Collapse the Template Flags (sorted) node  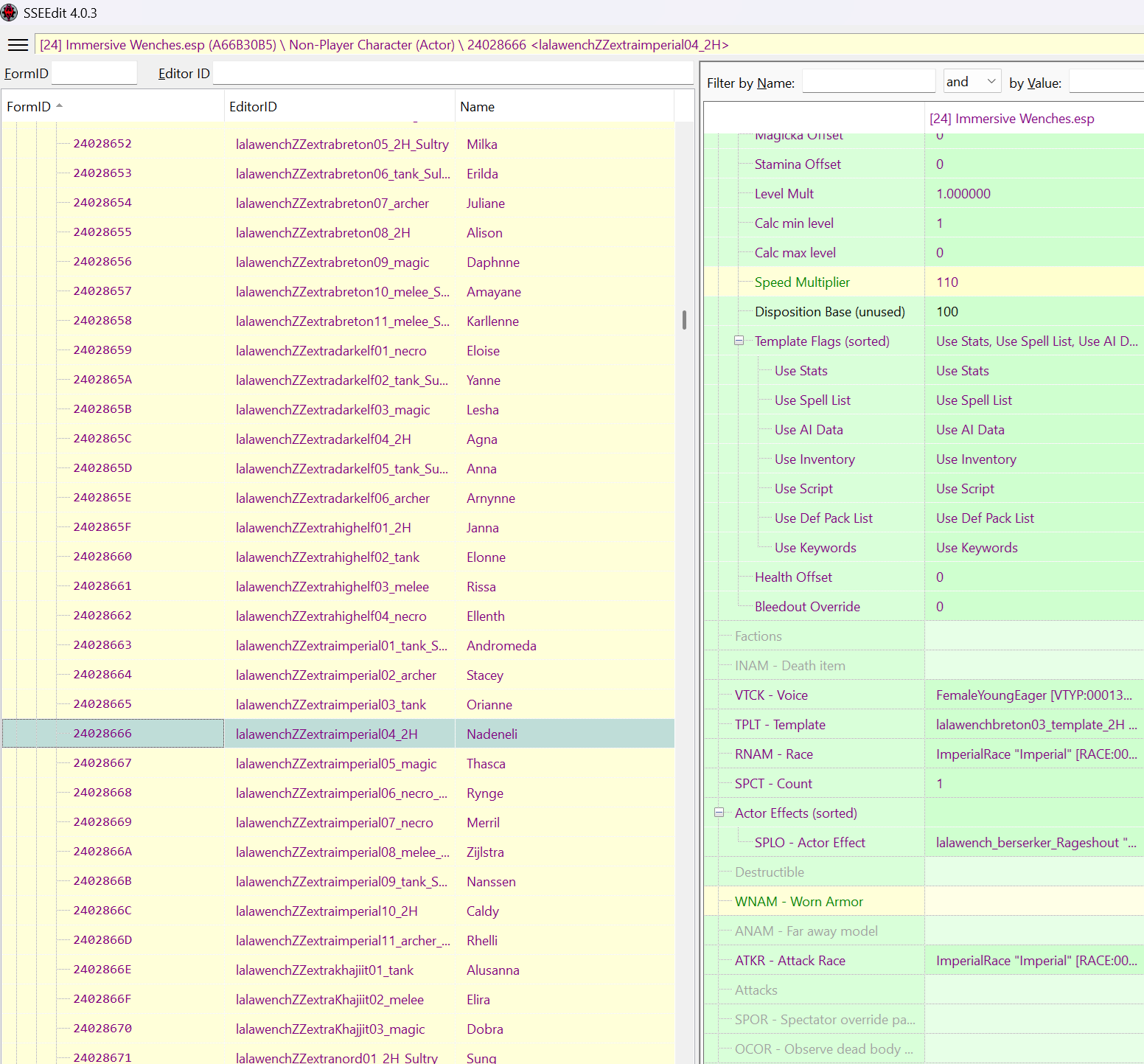pos(739,341)
